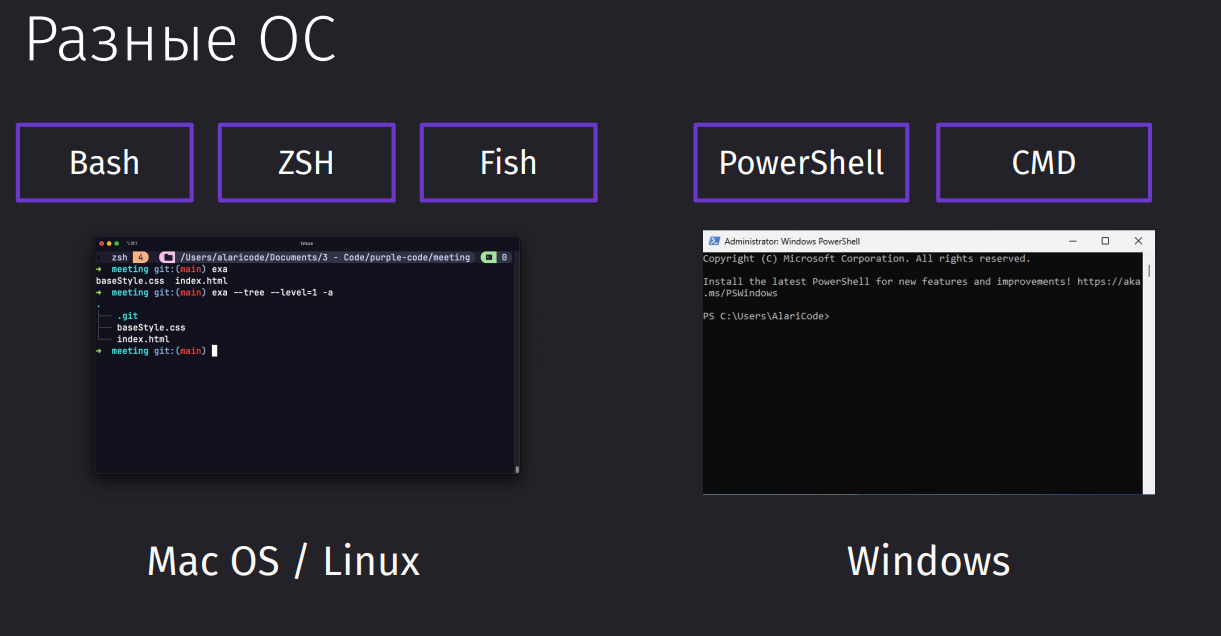This screenshot has height=636, width=1221.
Task: Maximize the Windows PowerShell window
Action: tap(1105, 241)
